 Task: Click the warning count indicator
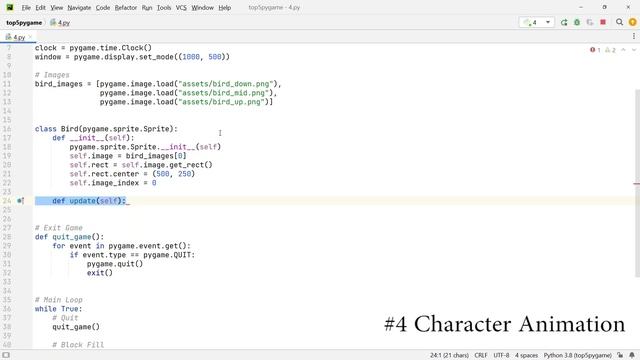610,50
